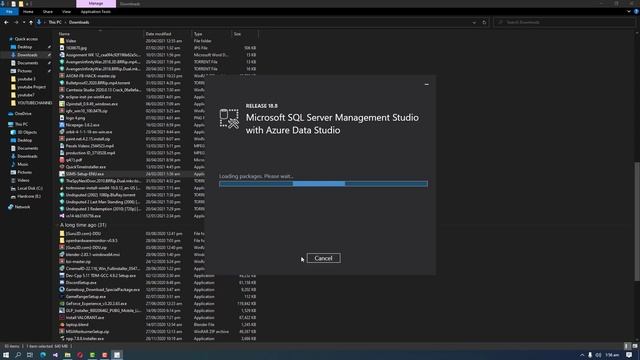Open Hardcore (E:) drive
This screenshot has width=640, height=360.
(29, 196)
